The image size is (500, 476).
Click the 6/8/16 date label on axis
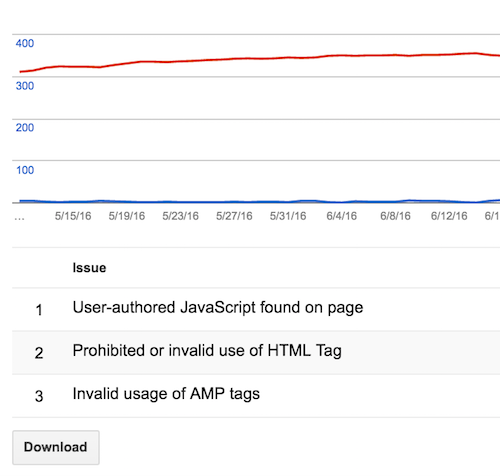tap(395, 216)
